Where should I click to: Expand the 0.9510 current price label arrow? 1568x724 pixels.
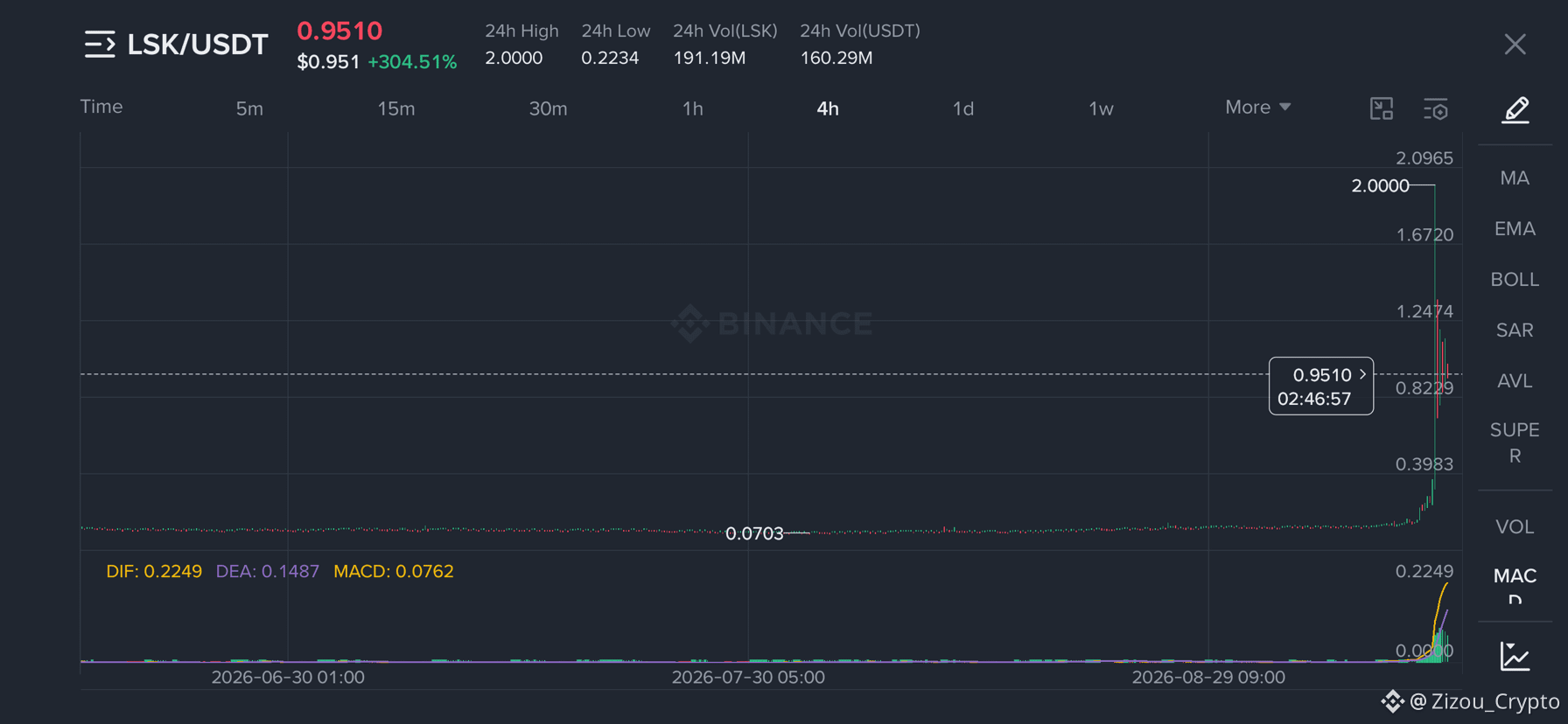[x=1362, y=374]
